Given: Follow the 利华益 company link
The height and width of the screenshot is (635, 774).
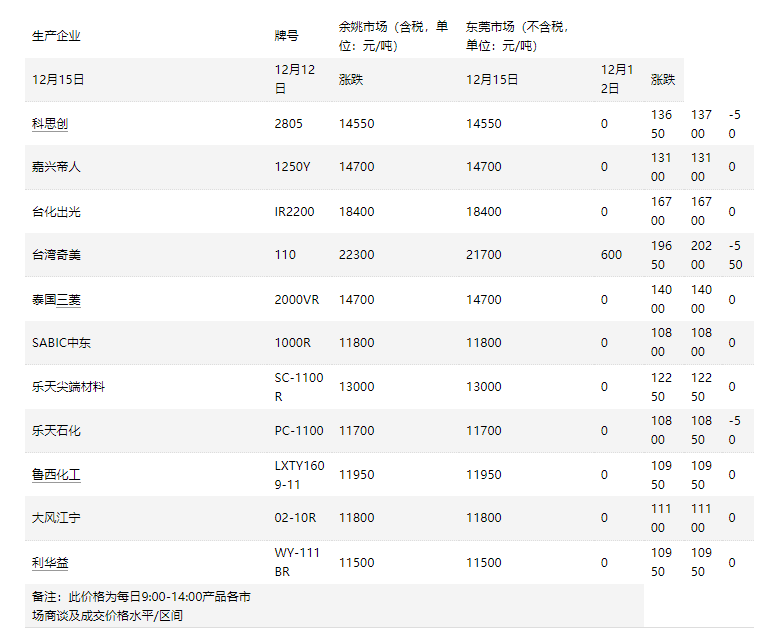Looking at the screenshot, I should tap(50, 563).
